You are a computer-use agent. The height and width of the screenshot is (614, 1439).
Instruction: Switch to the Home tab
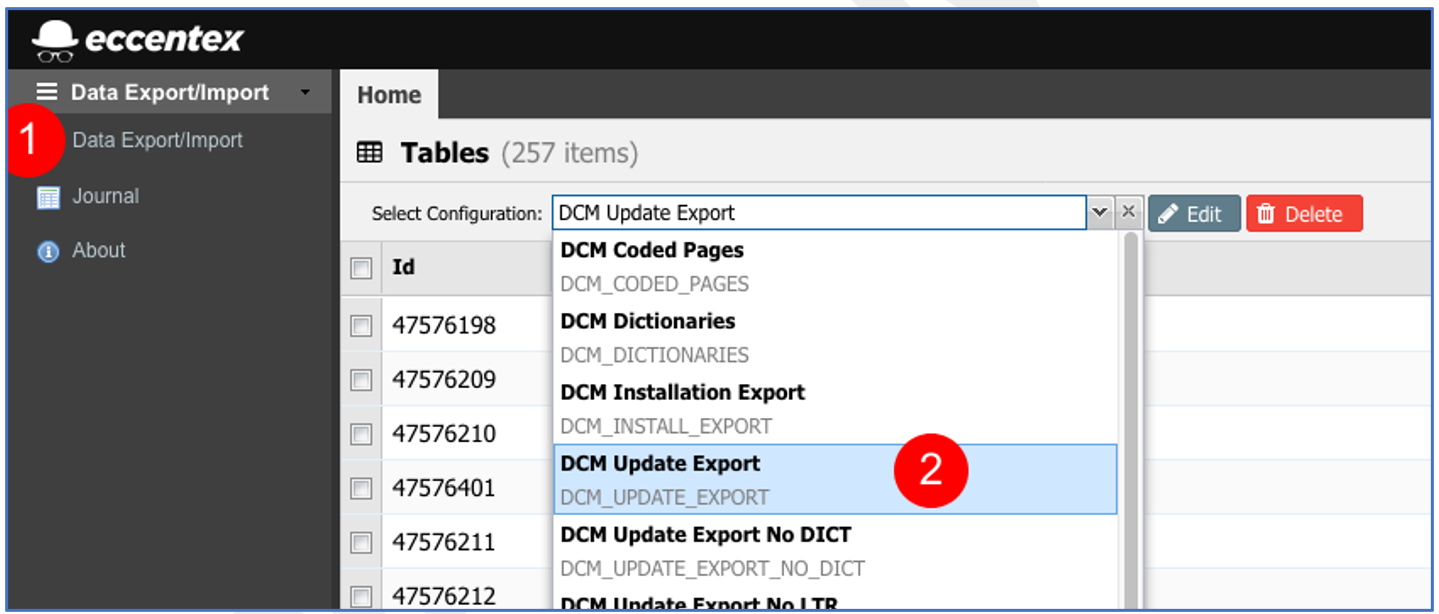[x=389, y=95]
